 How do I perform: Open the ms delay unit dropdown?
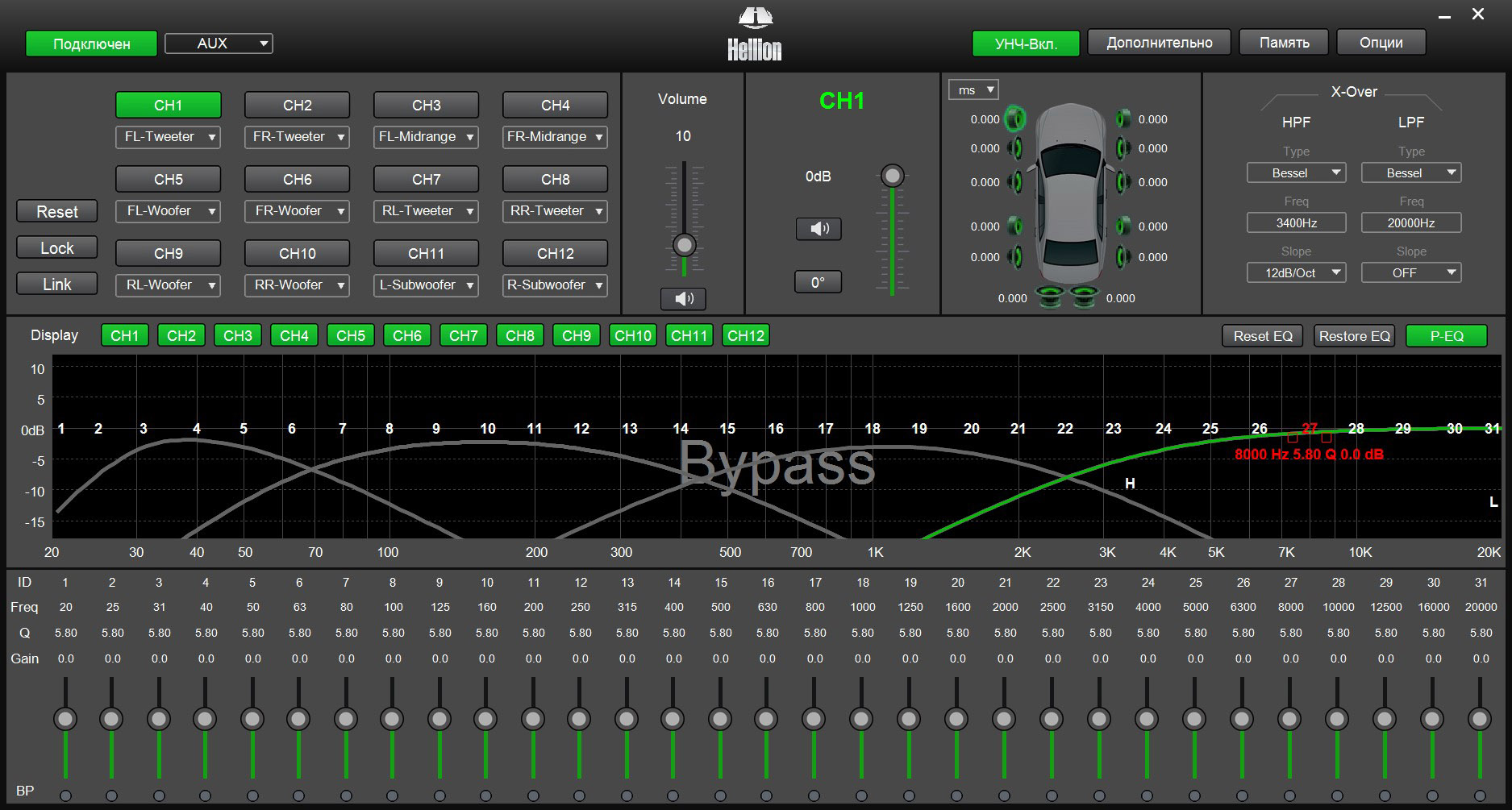974,90
